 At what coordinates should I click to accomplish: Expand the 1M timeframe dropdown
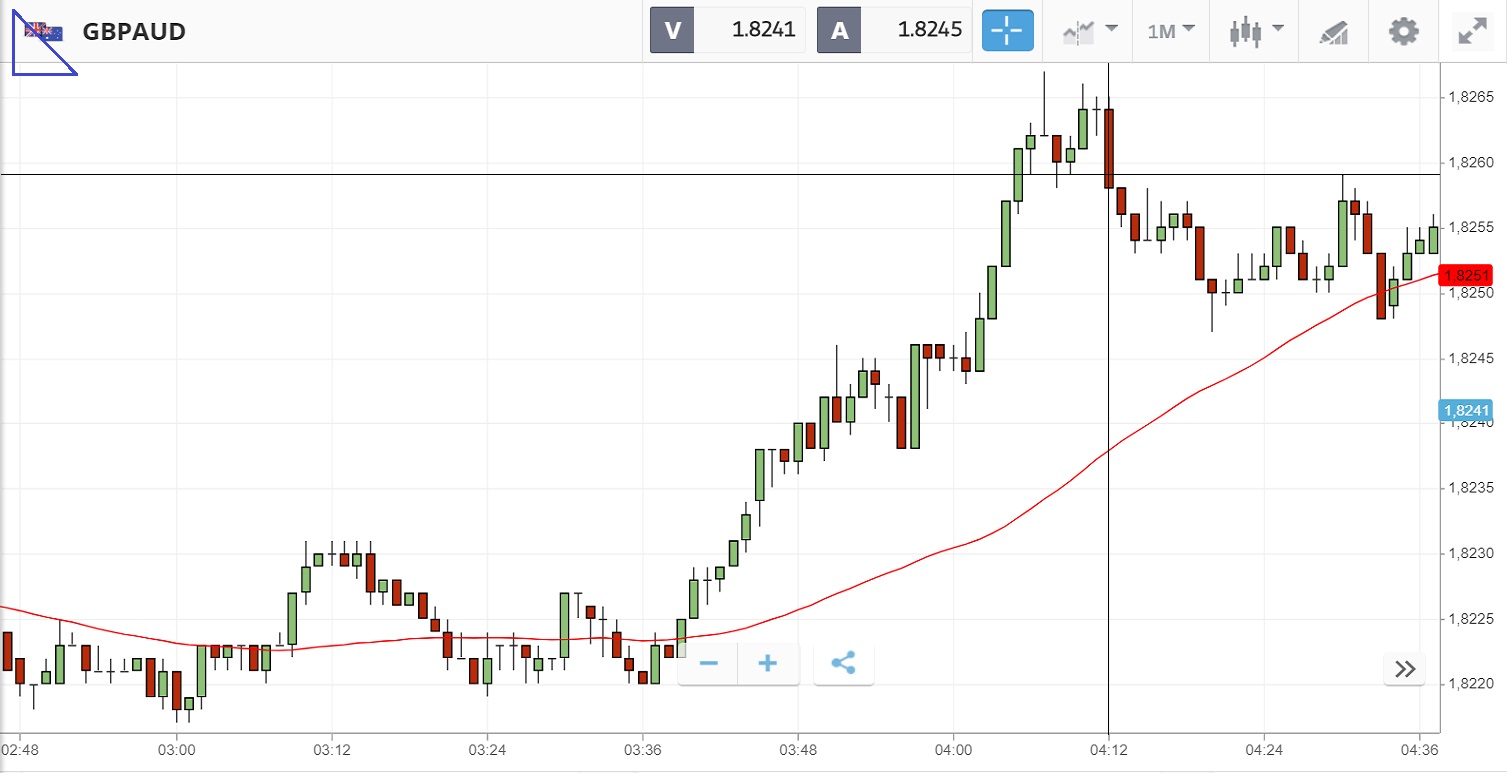pyautogui.click(x=1171, y=31)
